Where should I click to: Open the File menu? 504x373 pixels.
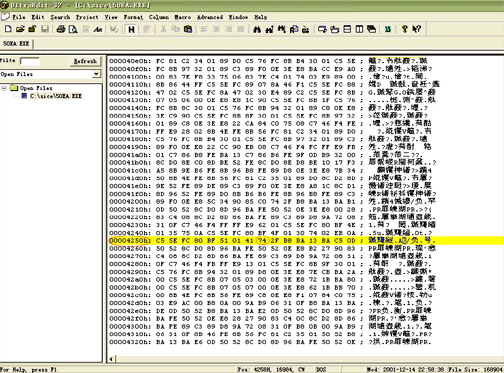pos(19,17)
